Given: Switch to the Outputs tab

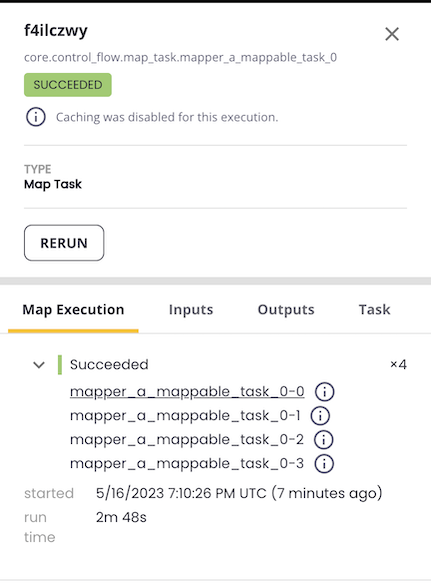Looking at the screenshot, I should pyautogui.click(x=286, y=310).
